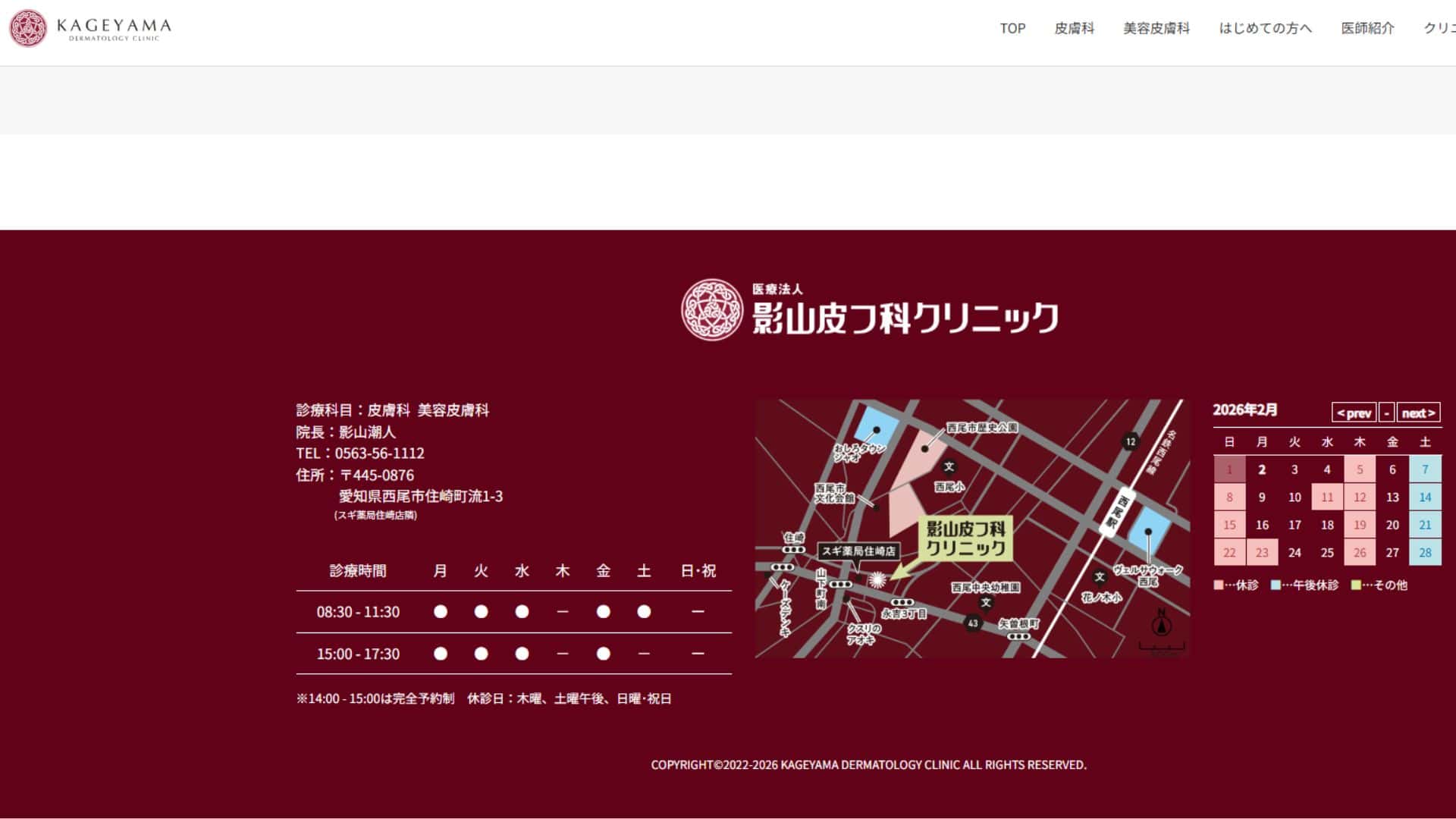Go to previous month with prev button
This screenshot has height=819, width=1456.
pos(1354,413)
